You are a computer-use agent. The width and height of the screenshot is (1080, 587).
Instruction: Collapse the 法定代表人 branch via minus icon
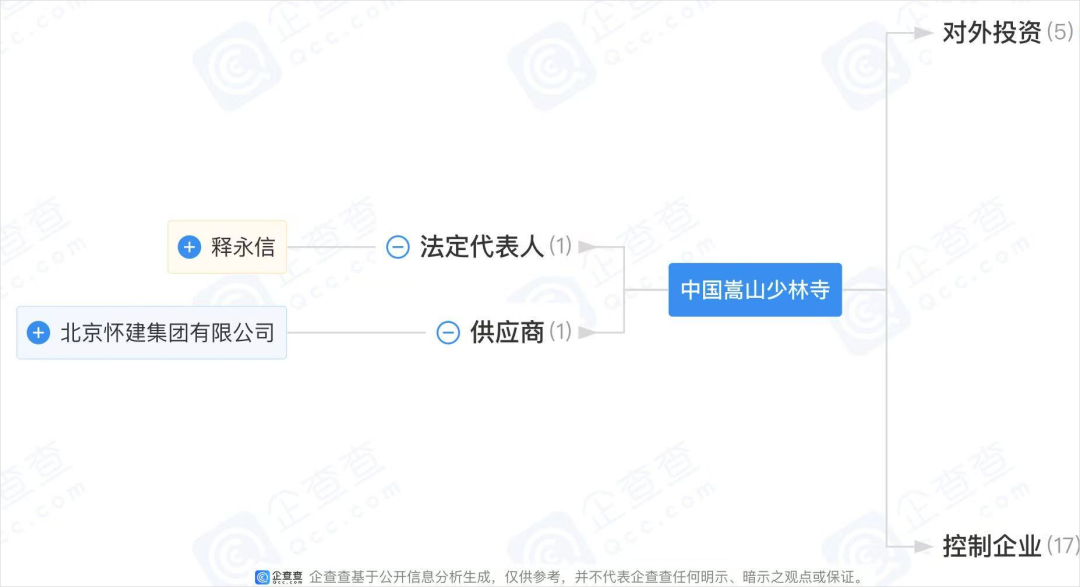point(397,247)
